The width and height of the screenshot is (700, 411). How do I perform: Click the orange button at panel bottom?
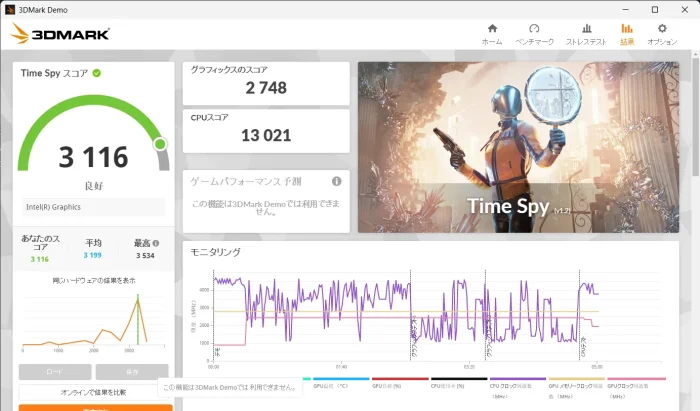tap(95, 408)
